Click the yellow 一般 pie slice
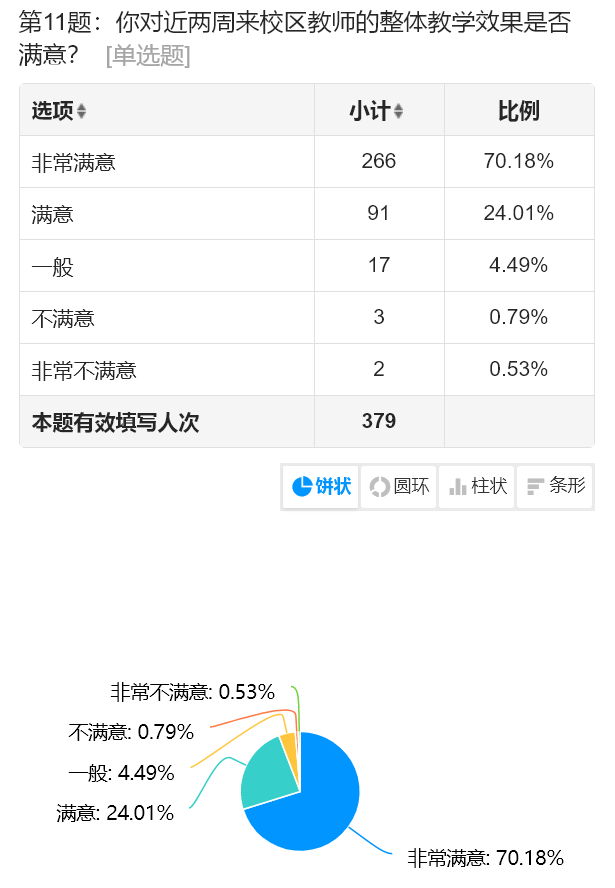This screenshot has height=888, width=615. pyautogui.click(x=289, y=746)
